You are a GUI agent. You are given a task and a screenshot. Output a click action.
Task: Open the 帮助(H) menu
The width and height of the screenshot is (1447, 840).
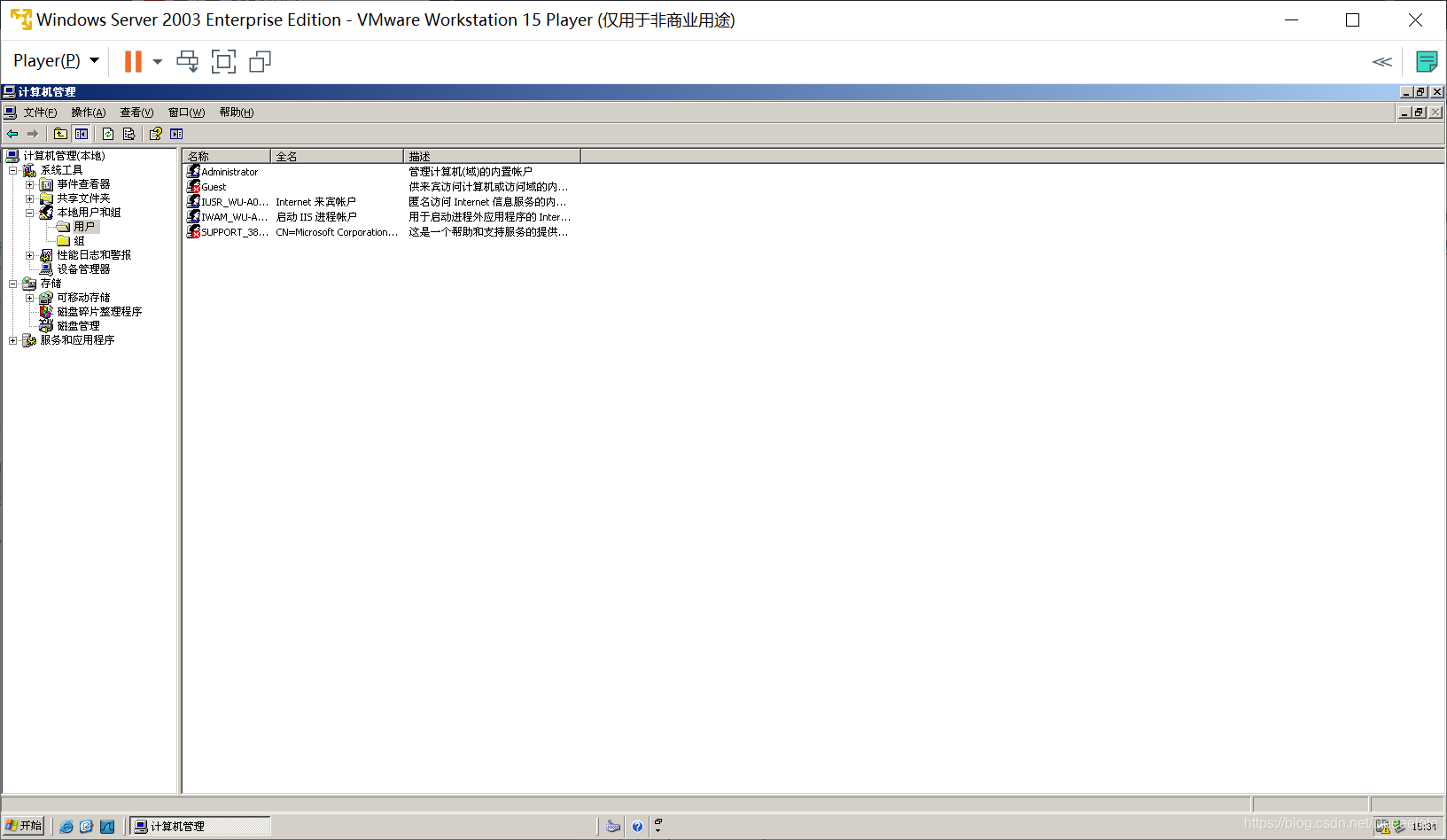(x=236, y=113)
